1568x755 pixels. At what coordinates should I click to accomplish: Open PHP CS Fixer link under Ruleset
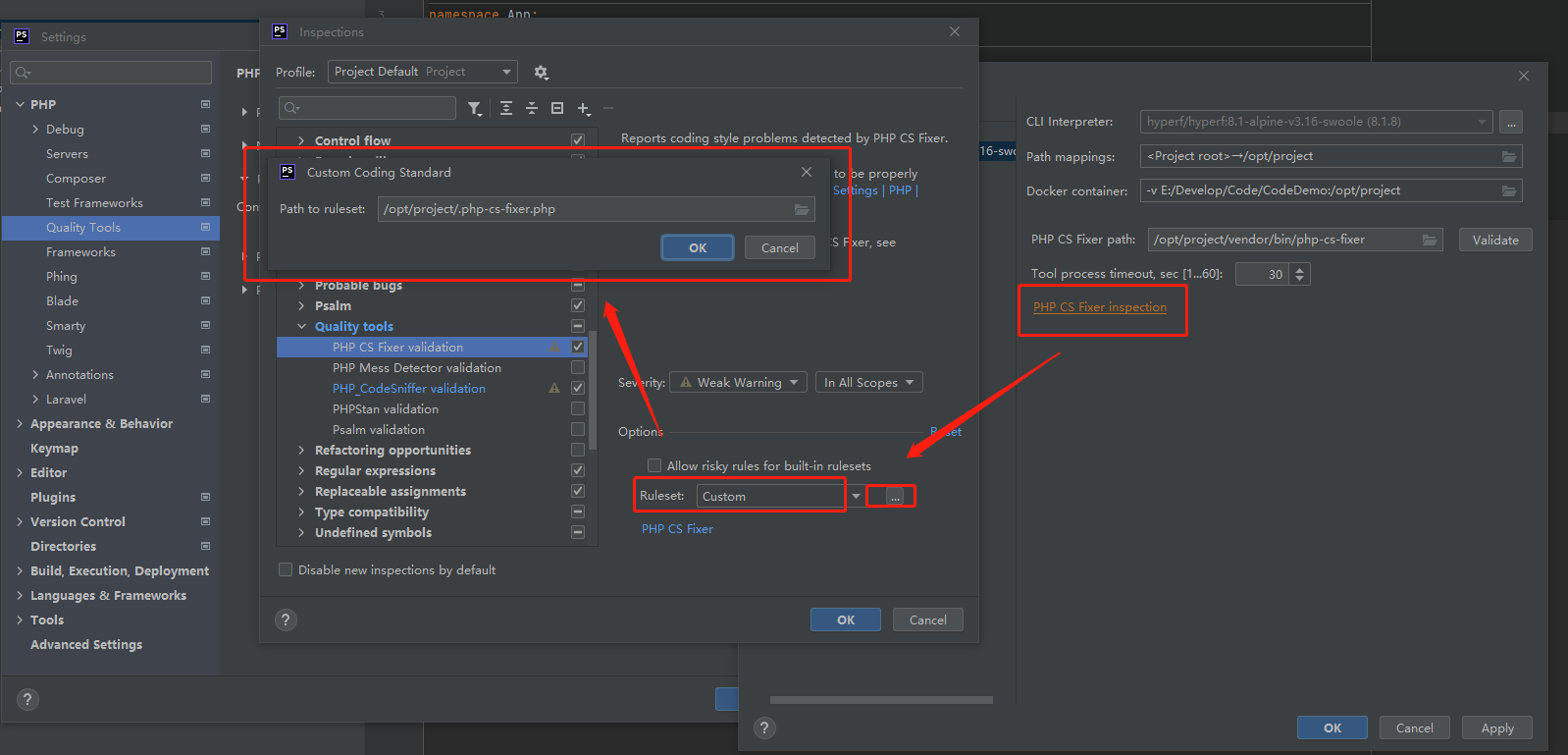pyautogui.click(x=677, y=528)
